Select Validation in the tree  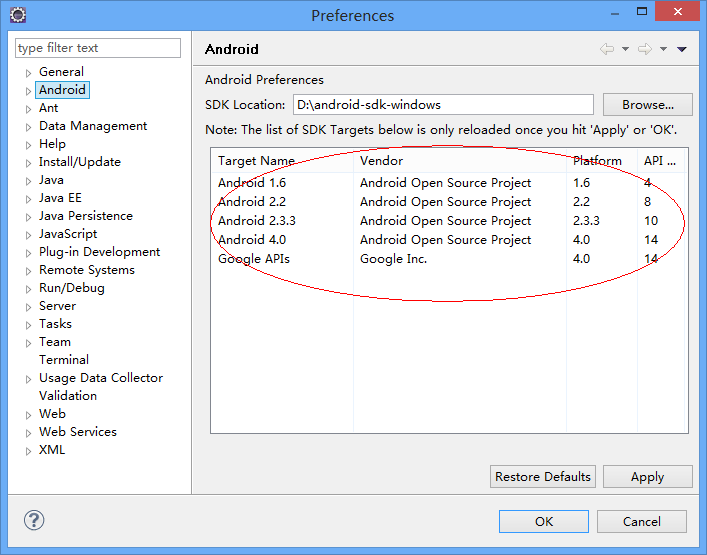(x=68, y=396)
